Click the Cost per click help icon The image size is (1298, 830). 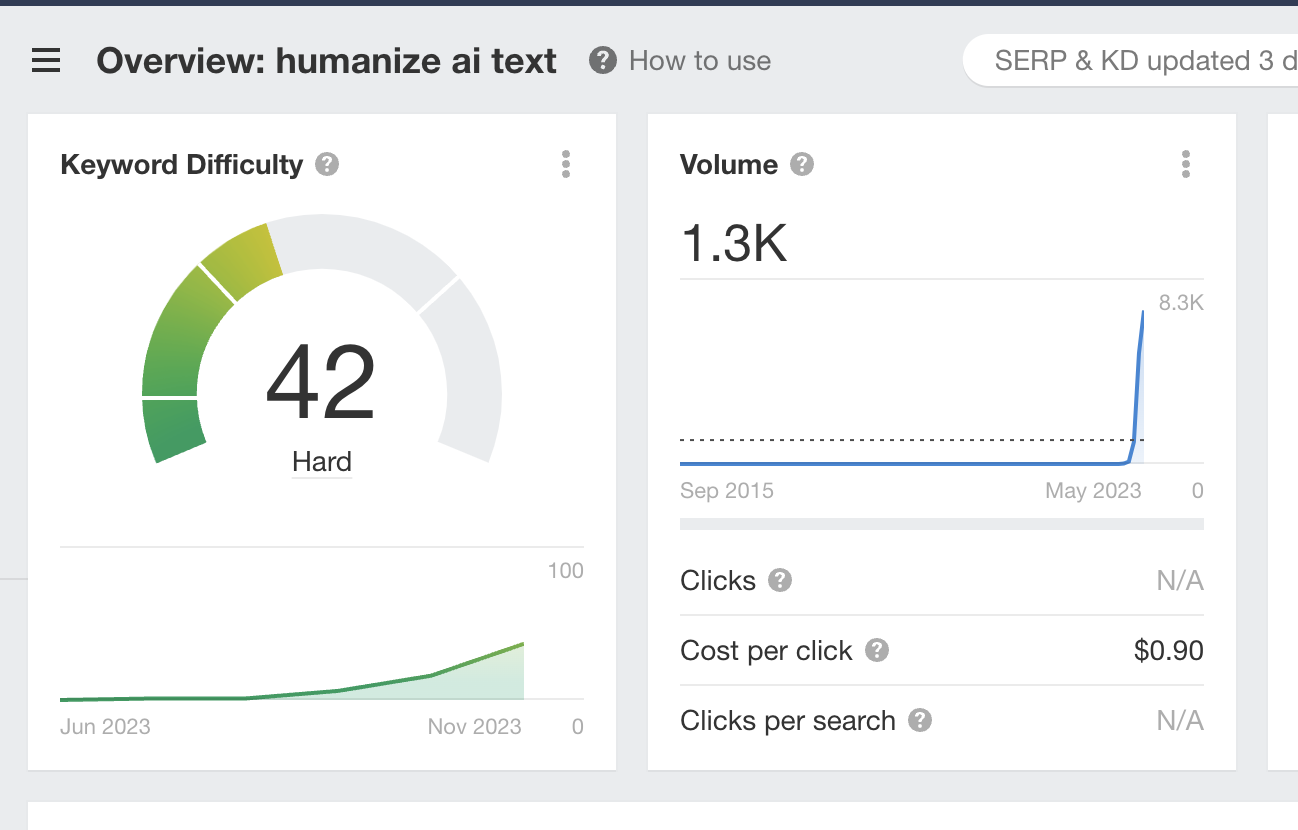click(x=877, y=651)
